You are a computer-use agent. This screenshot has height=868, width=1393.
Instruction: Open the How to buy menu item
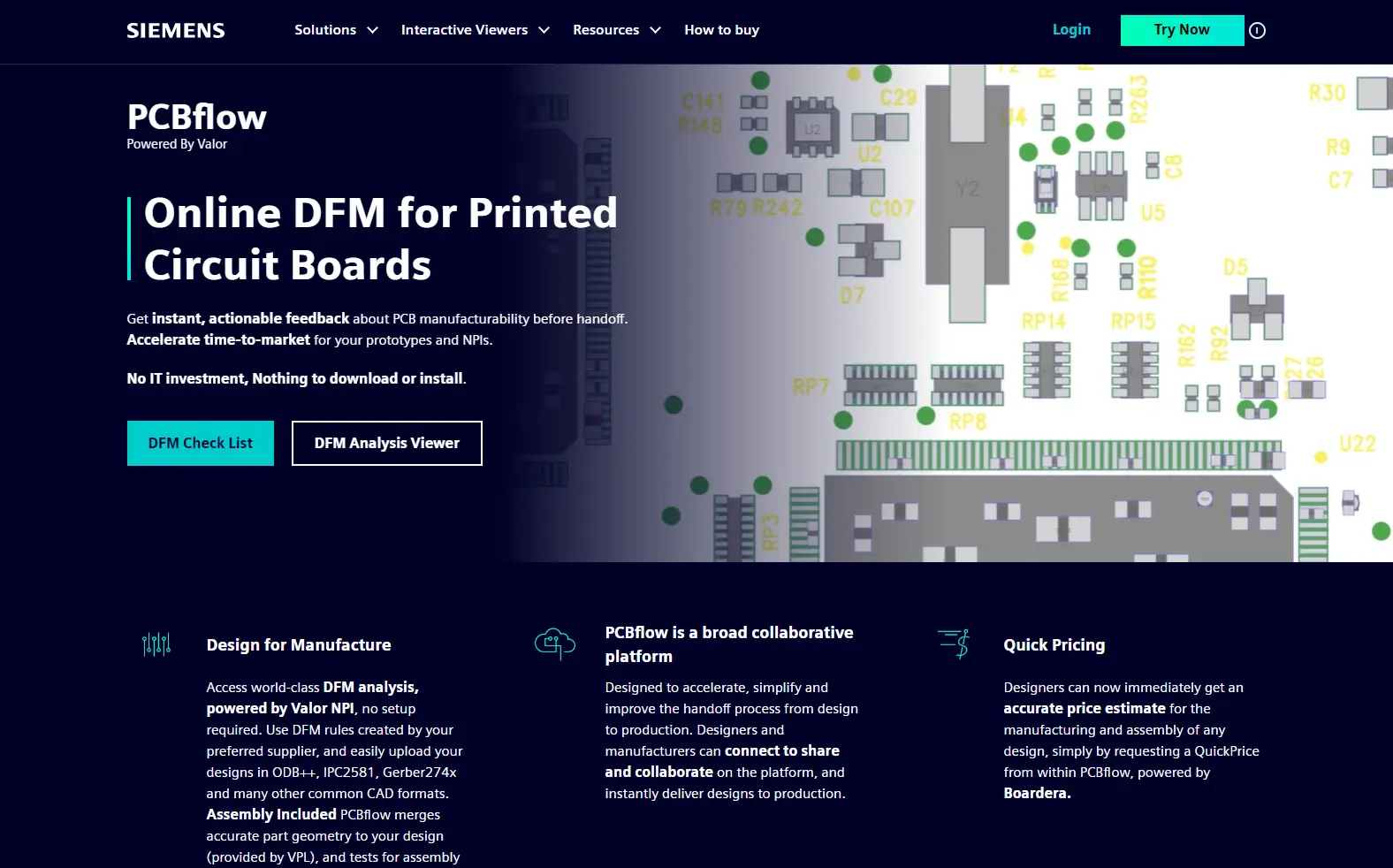click(721, 30)
